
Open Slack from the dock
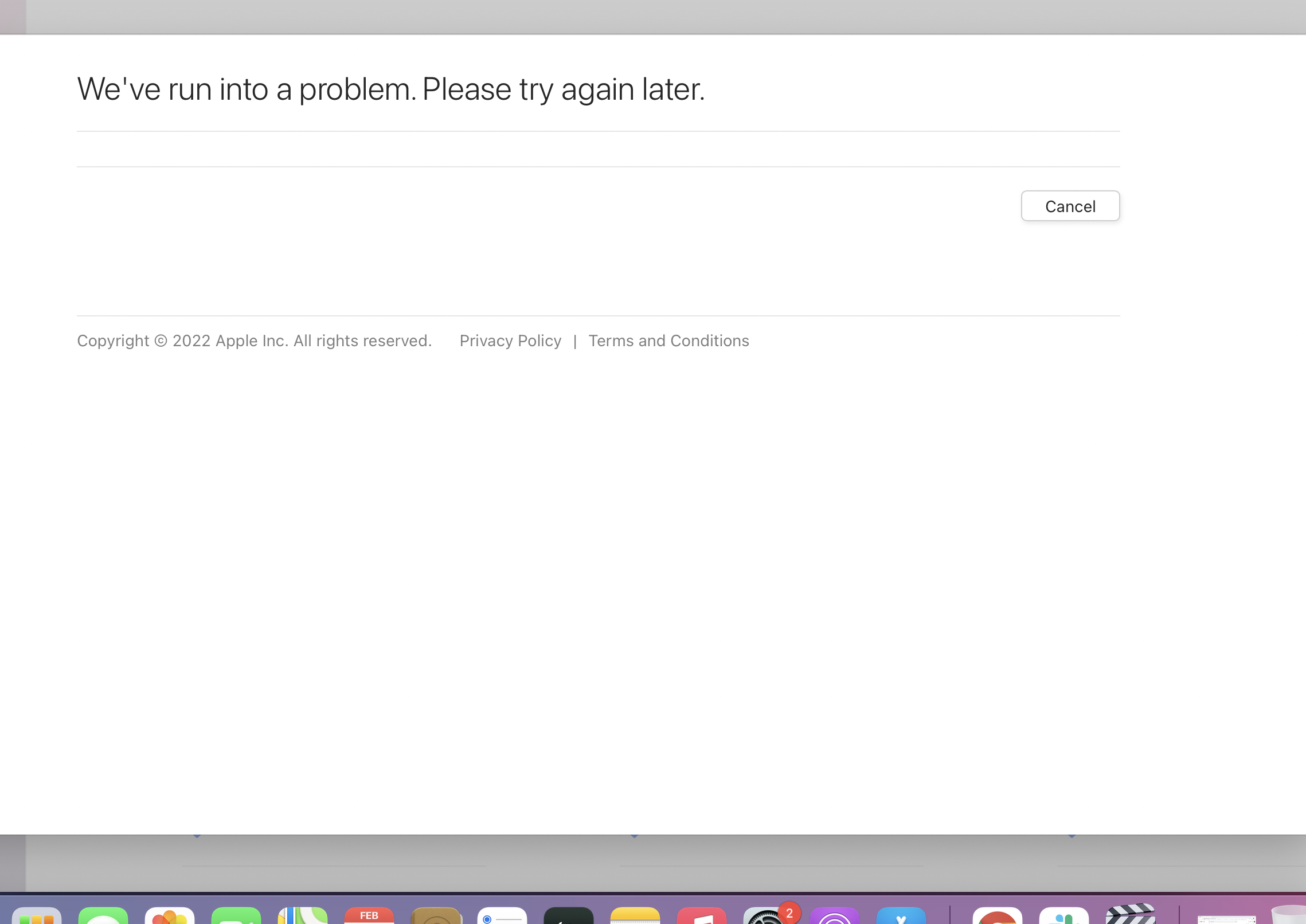[1064, 916]
